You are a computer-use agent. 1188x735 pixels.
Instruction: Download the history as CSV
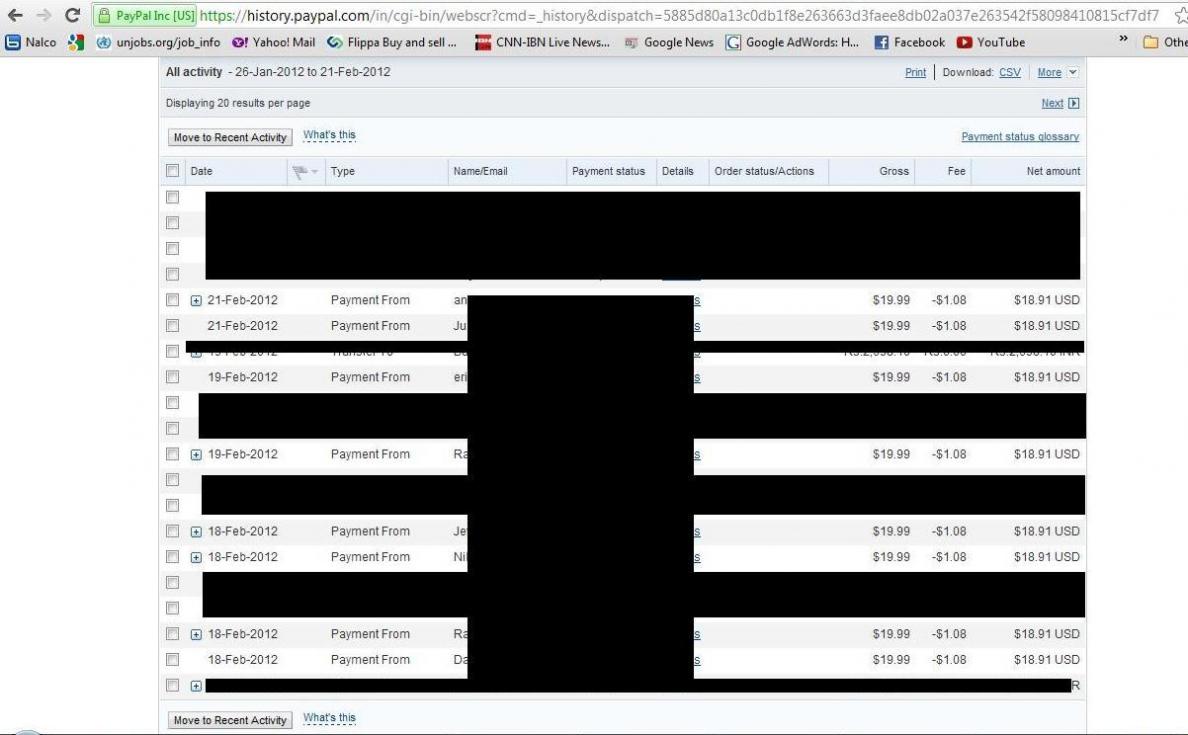click(1010, 73)
